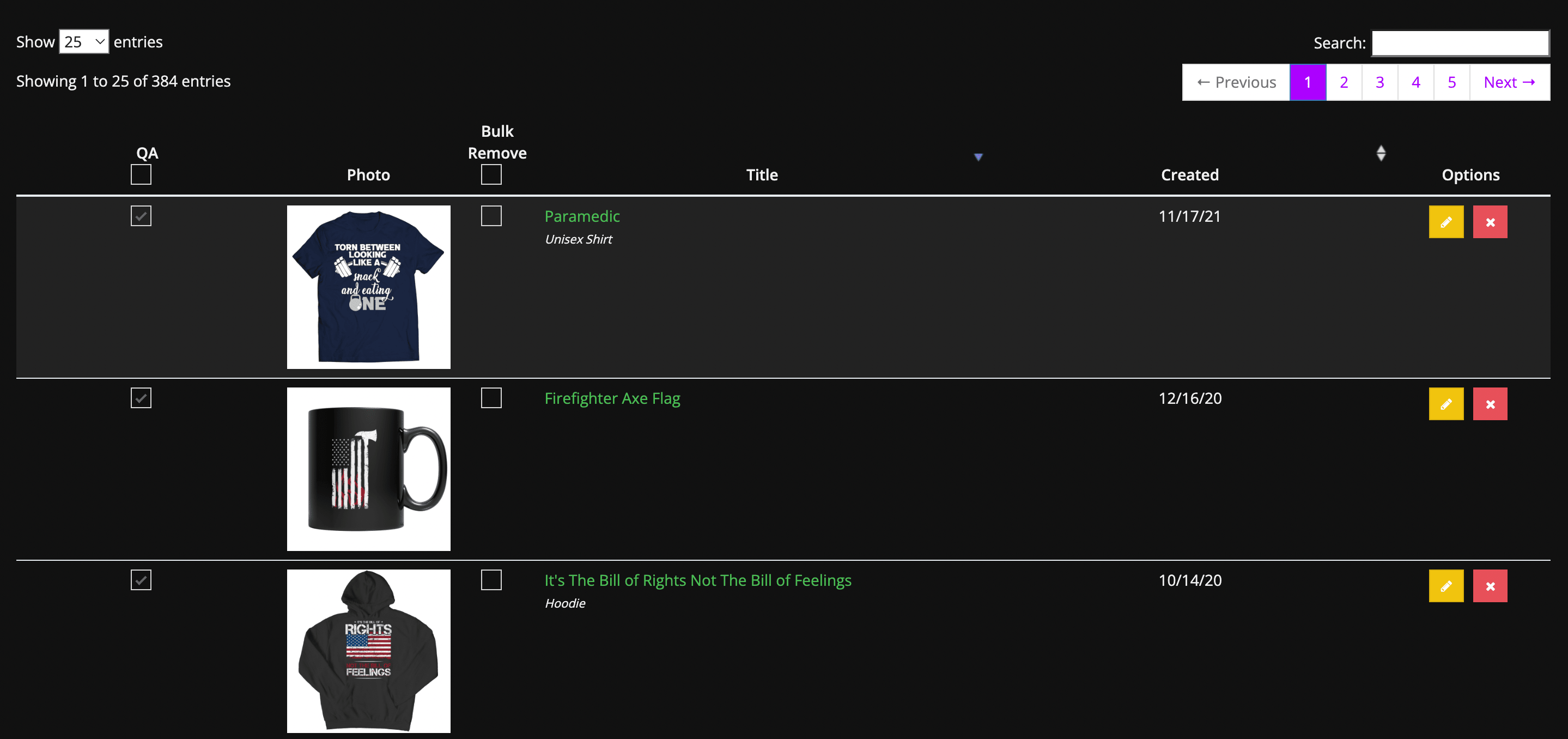Jump to page 5 in pagination

click(x=1451, y=82)
